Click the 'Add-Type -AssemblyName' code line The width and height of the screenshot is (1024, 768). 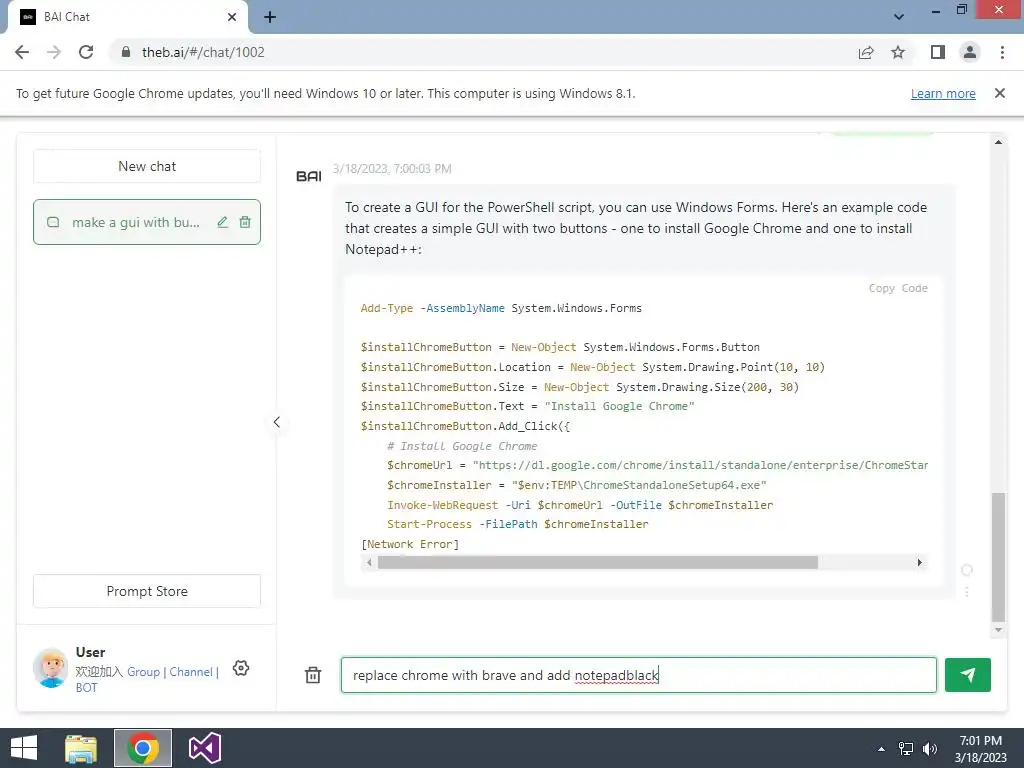501,308
